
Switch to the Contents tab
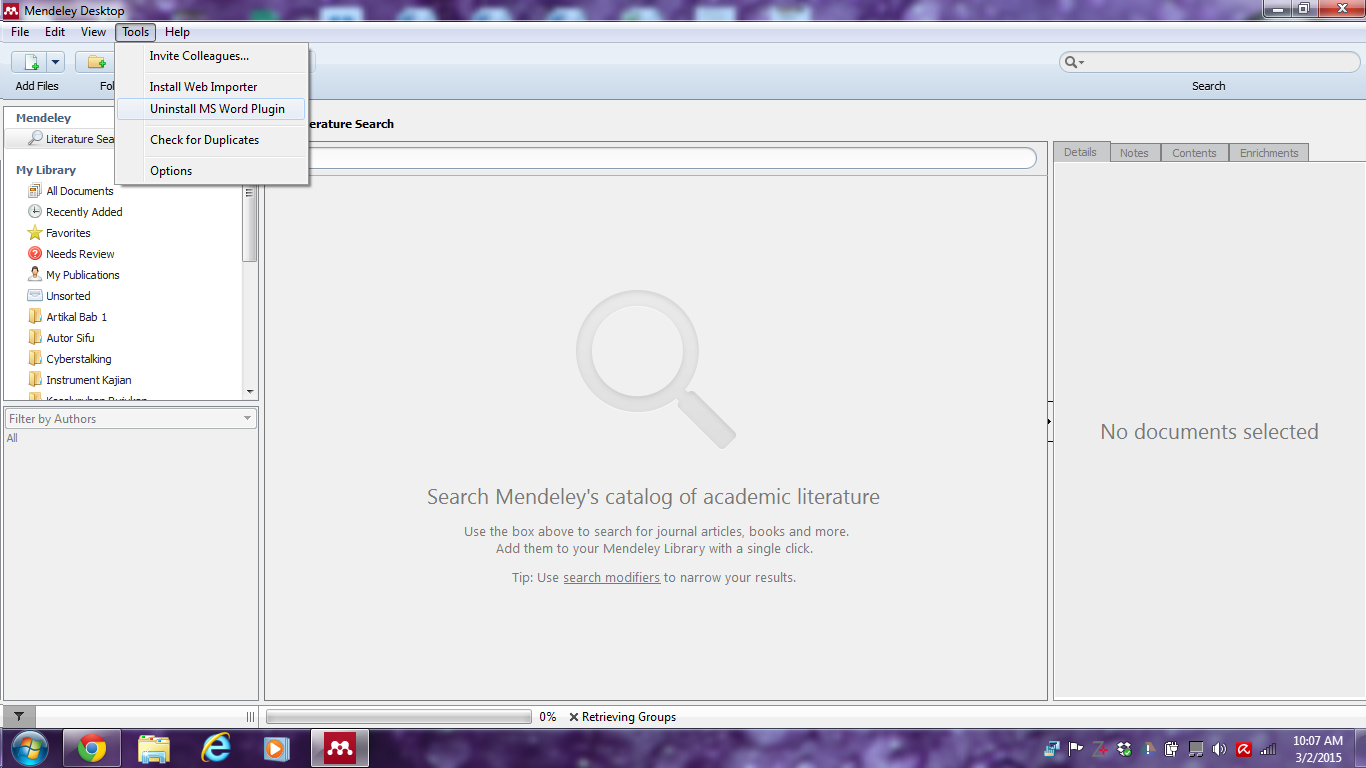1194,153
